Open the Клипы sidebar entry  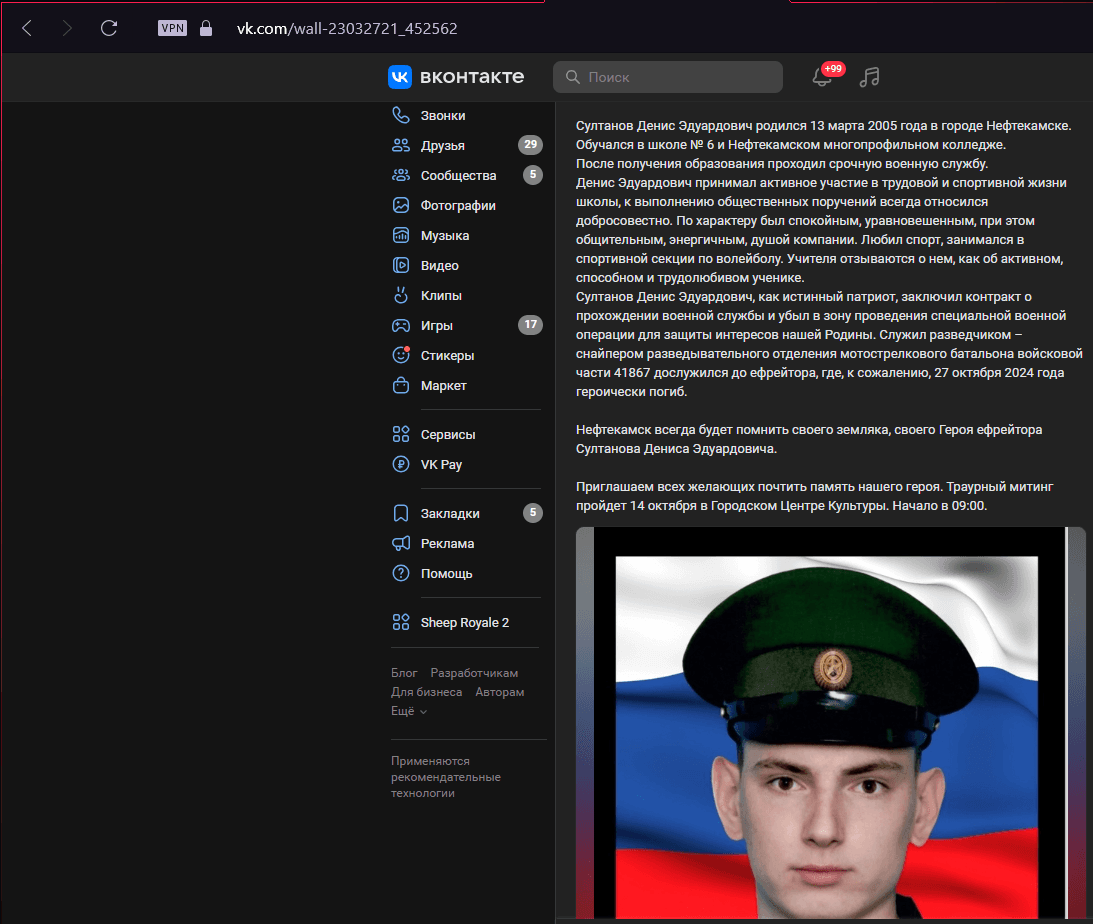pyautogui.click(x=441, y=295)
